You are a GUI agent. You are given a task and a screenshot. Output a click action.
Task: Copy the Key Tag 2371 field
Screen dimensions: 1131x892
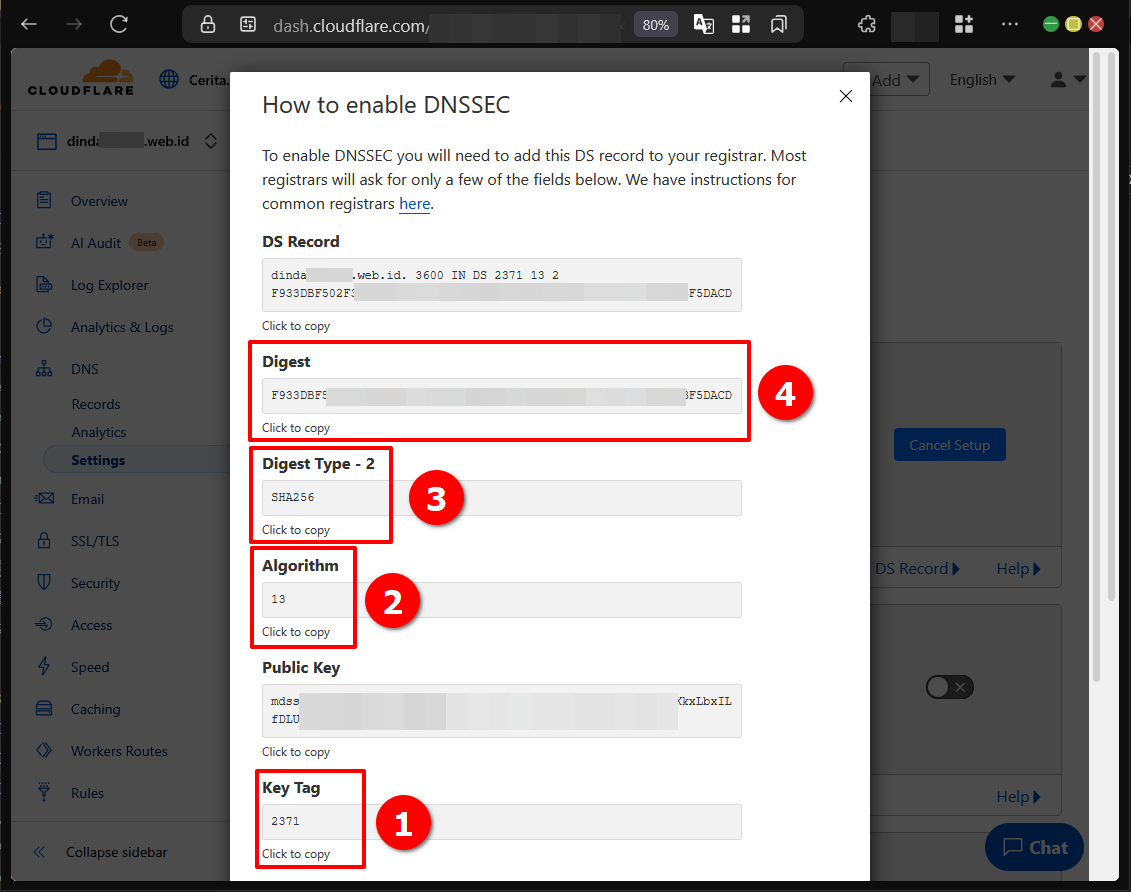[x=501, y=822]
